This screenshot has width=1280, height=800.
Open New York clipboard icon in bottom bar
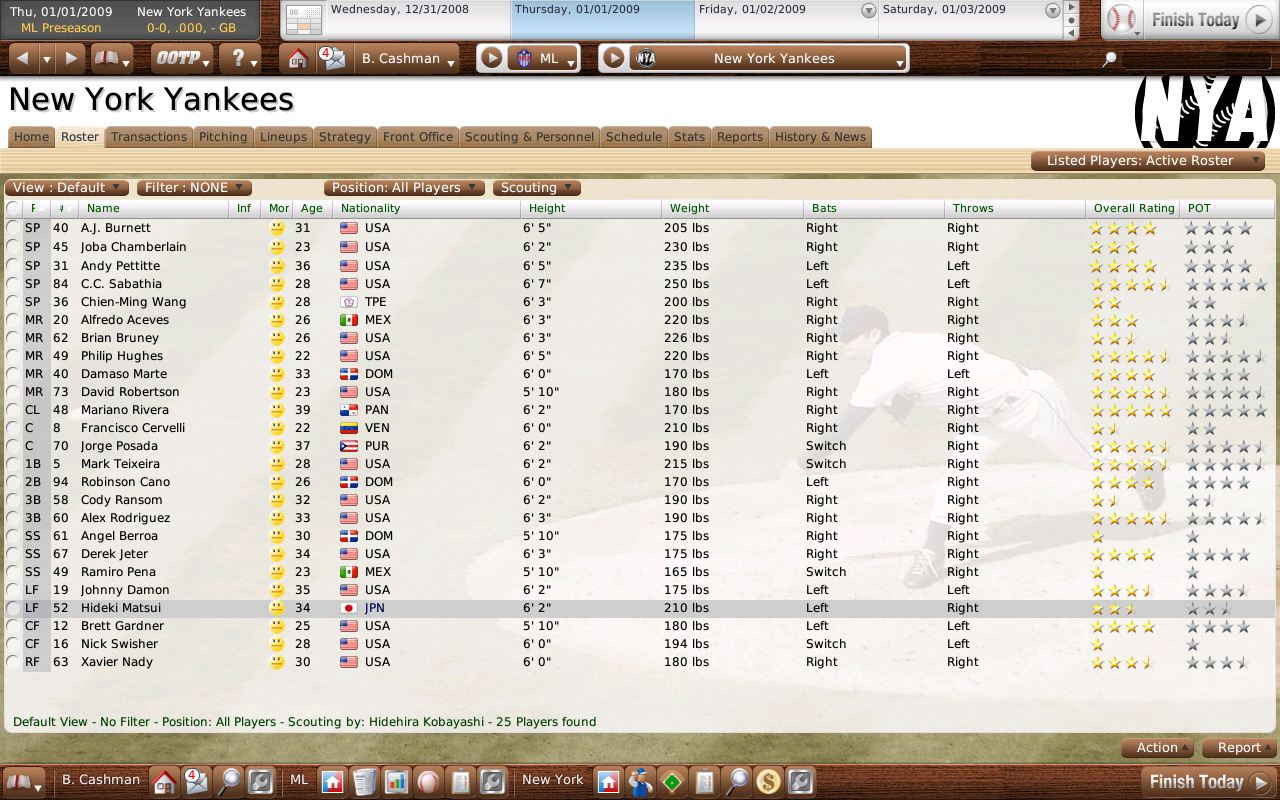[x=705, y=781]
